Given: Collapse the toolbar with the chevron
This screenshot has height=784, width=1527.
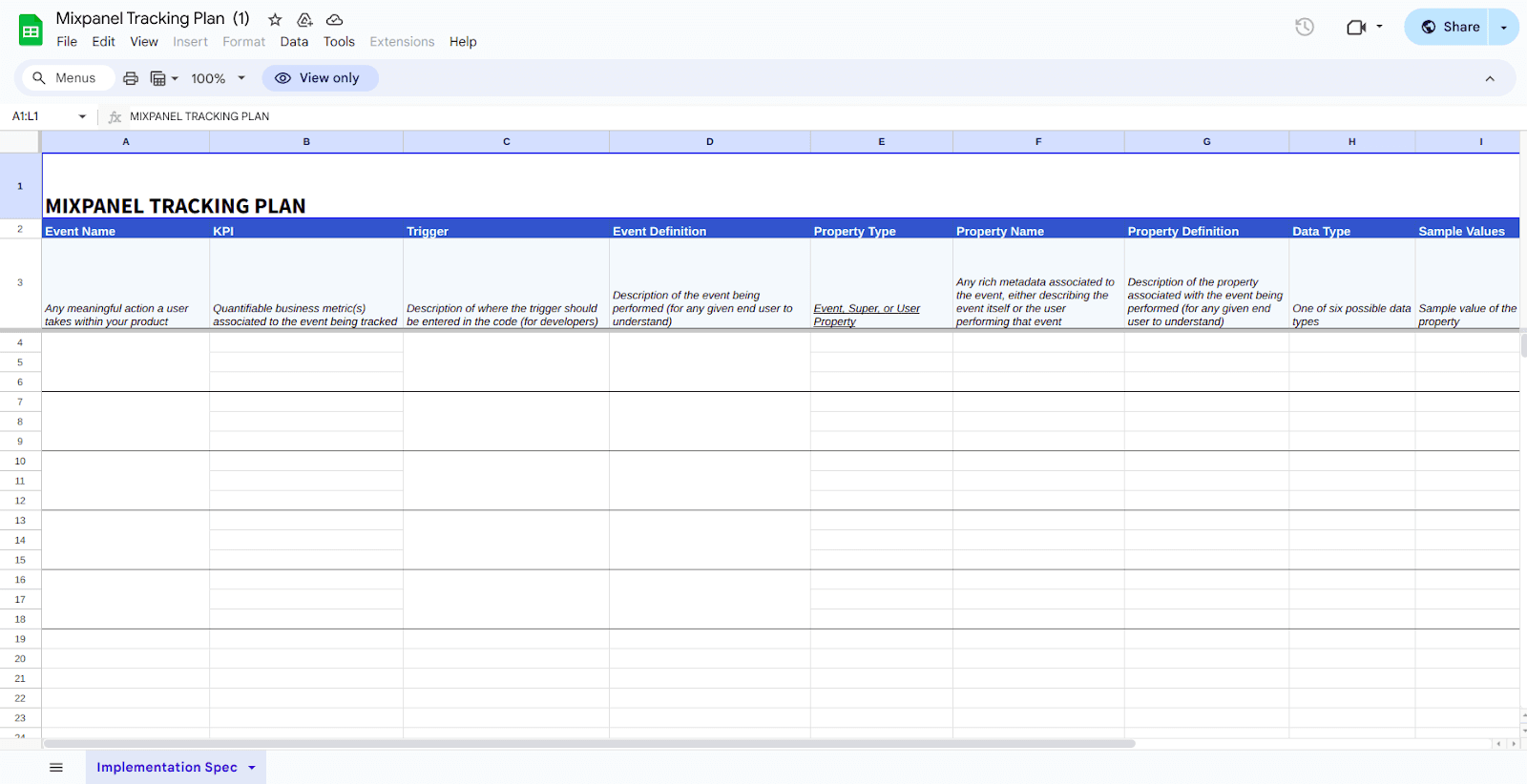Looking at the screenshot, I should point(1490,78).
